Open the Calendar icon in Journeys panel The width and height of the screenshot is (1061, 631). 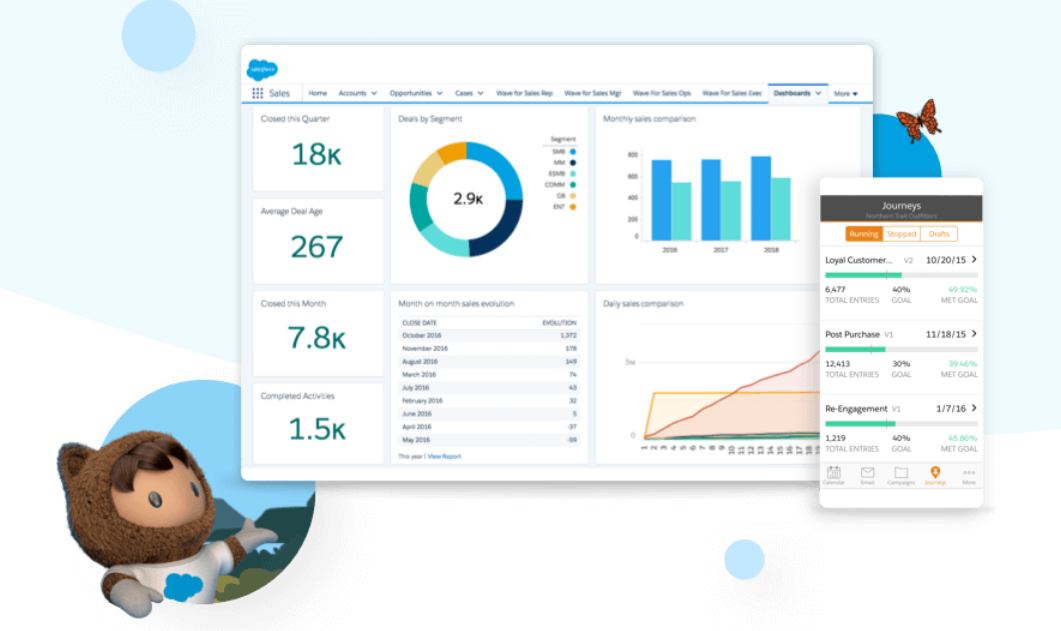click(x=834, y=475)
